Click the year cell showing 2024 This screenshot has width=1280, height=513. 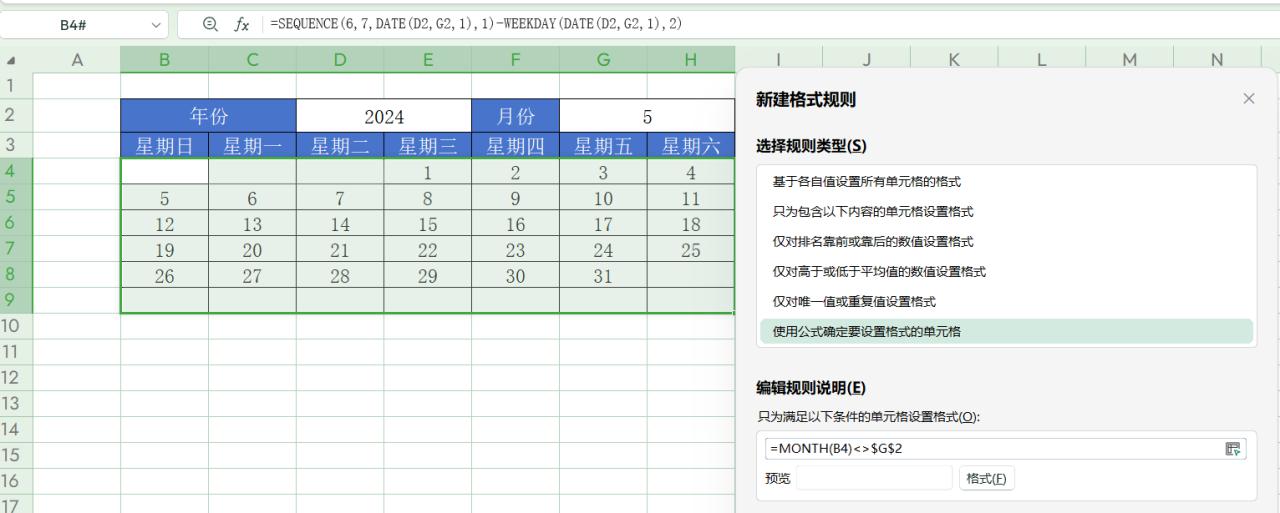coord(384,117)
